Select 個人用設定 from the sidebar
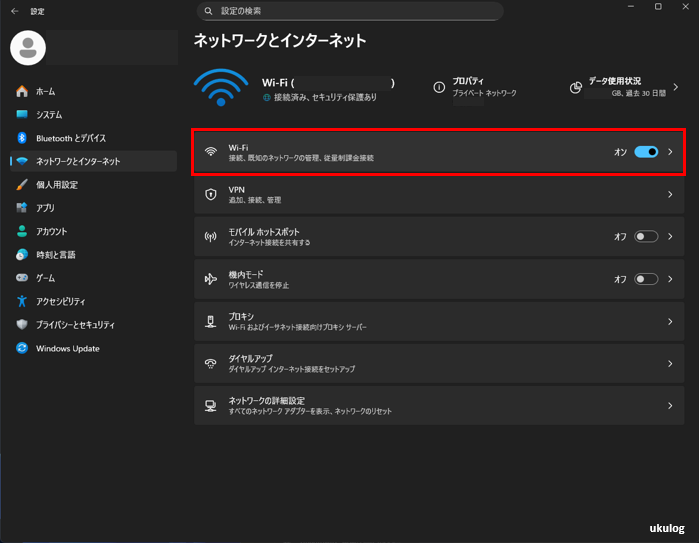 (56, 185)
